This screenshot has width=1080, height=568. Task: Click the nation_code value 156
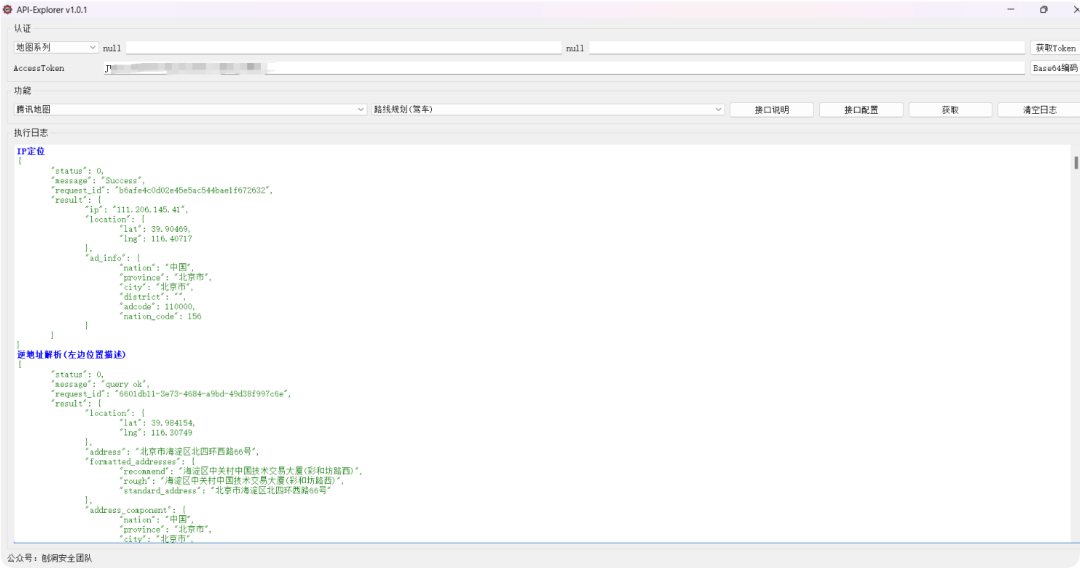coord(194,316)
